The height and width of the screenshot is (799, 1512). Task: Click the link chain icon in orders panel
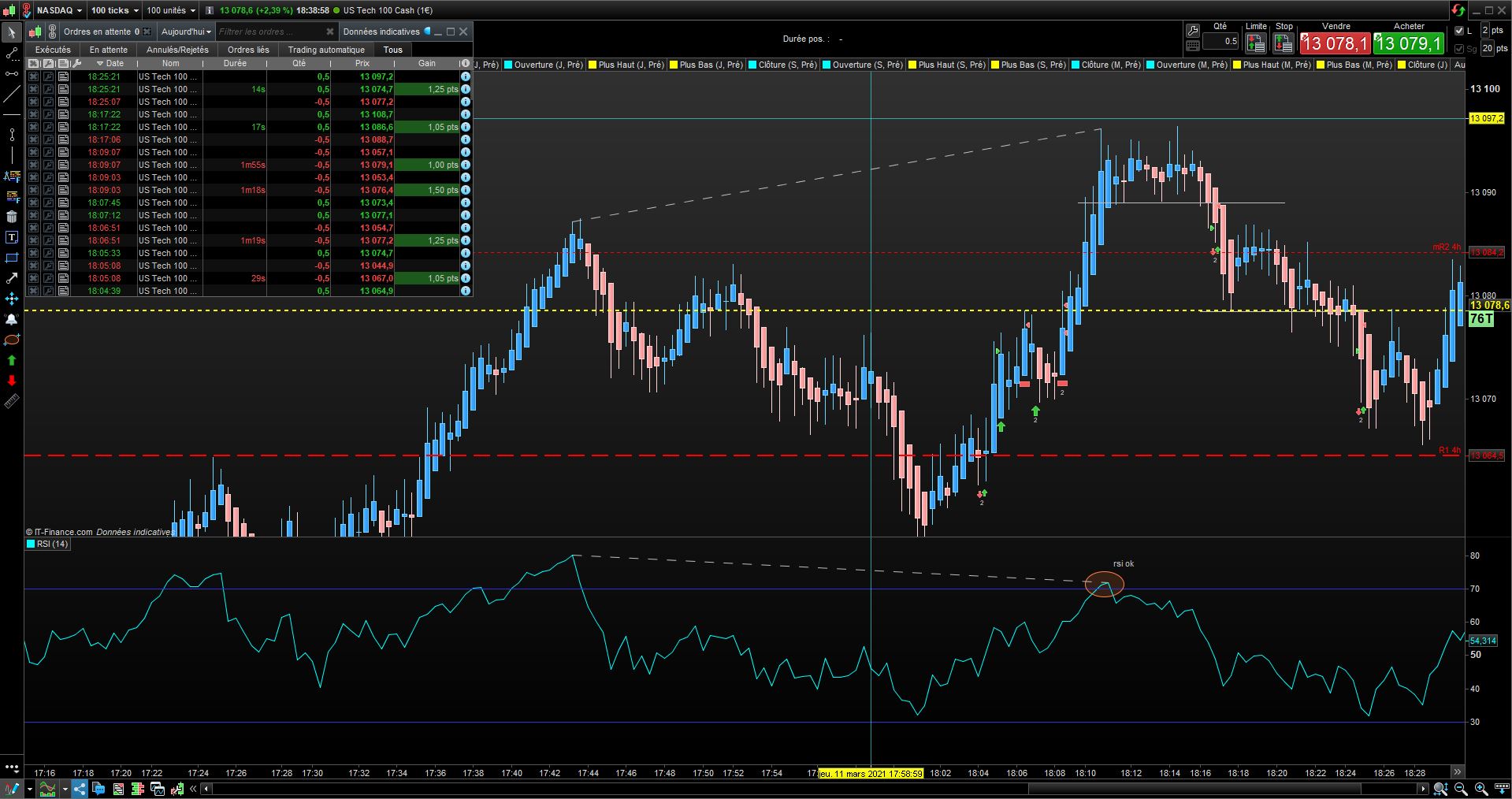[x=52, y=32]
